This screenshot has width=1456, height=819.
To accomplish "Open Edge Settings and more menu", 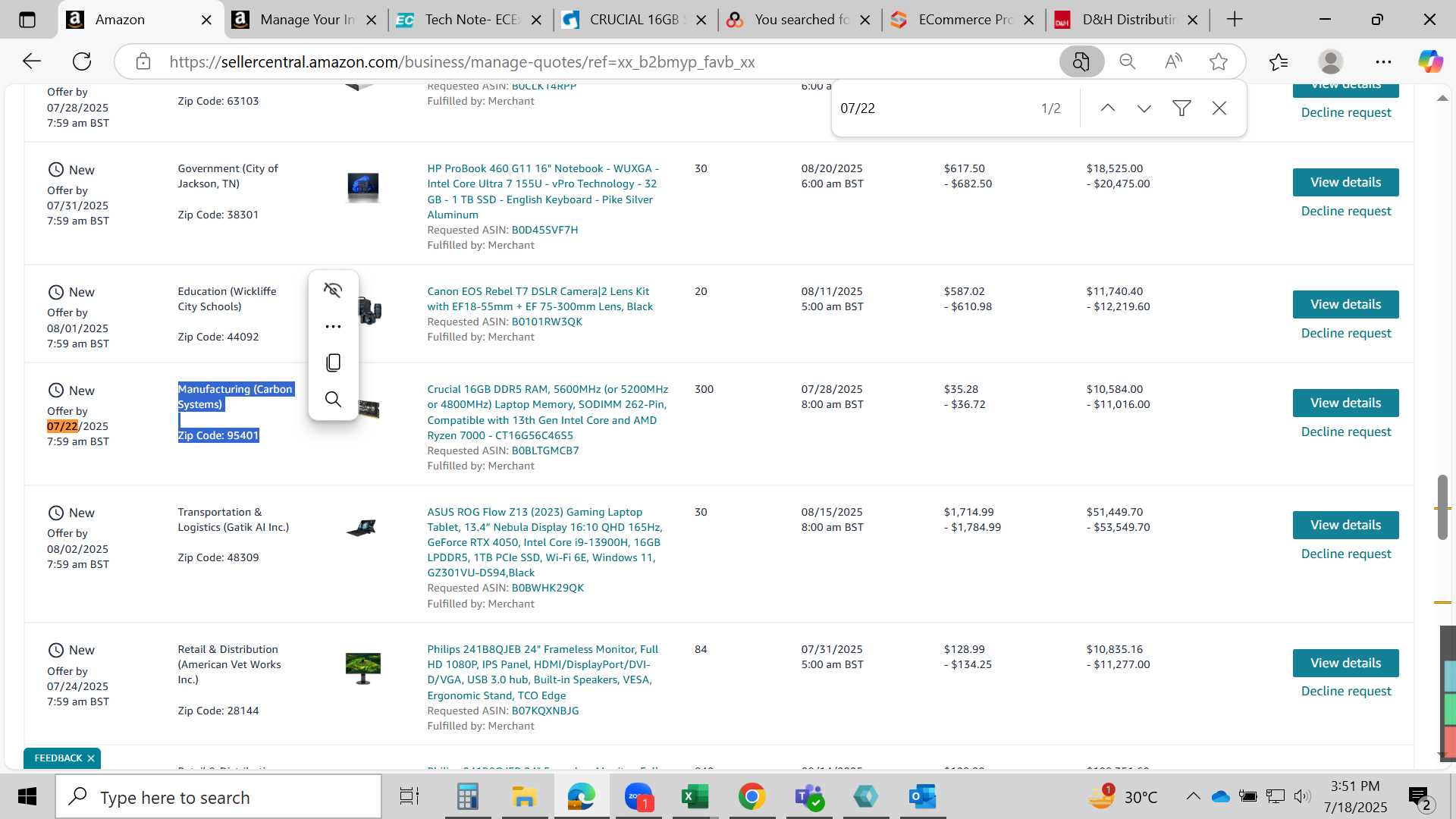I will pyautogui.click(x=1383, y=61).
